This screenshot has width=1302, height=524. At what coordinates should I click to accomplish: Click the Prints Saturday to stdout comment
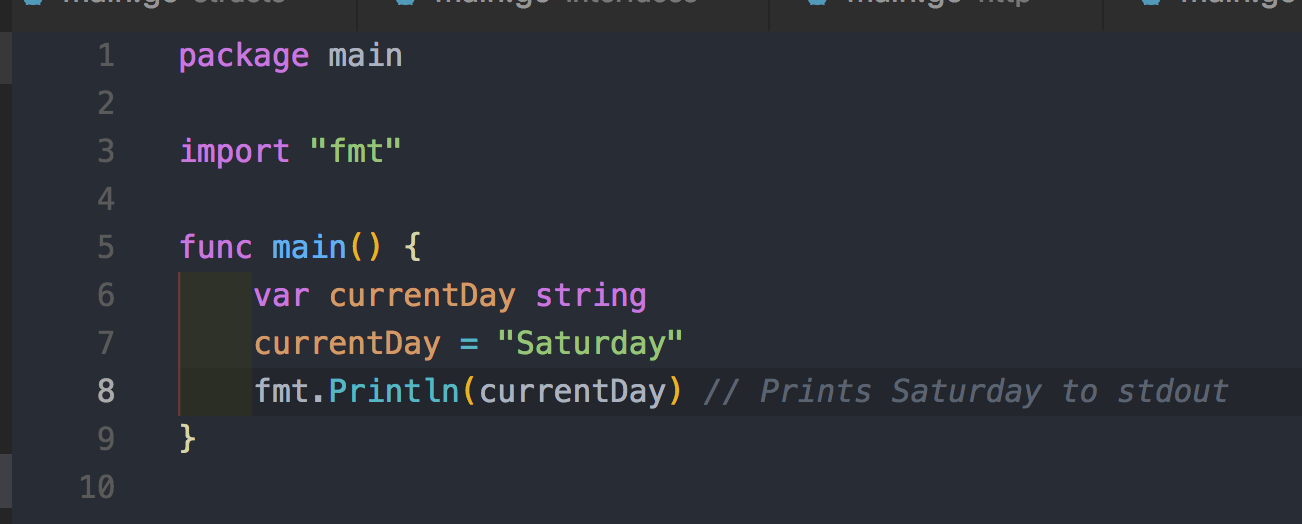966,391
